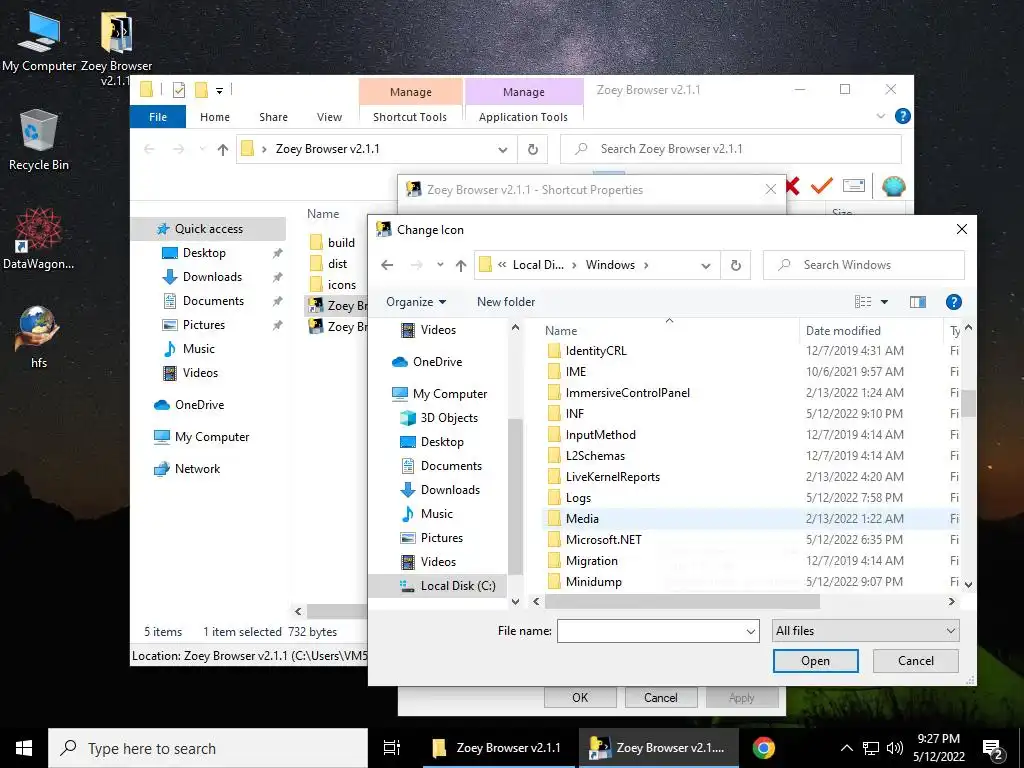This screenshot has height=768, width=1024.
Task: Expand the dialog address bar history dropdown
Action: (706, 266)
